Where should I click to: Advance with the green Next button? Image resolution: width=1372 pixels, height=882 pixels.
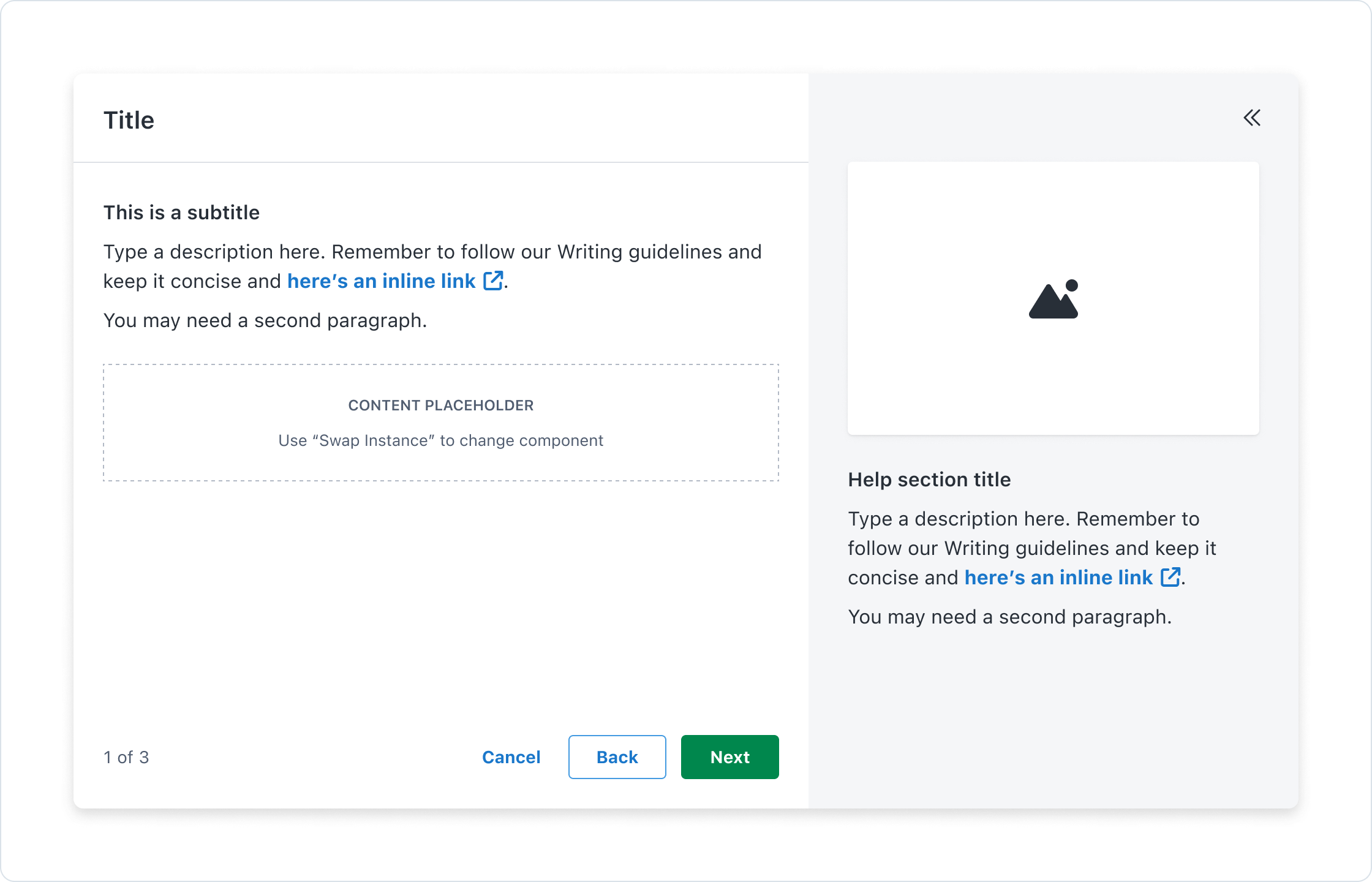click(x=729, y=757)
